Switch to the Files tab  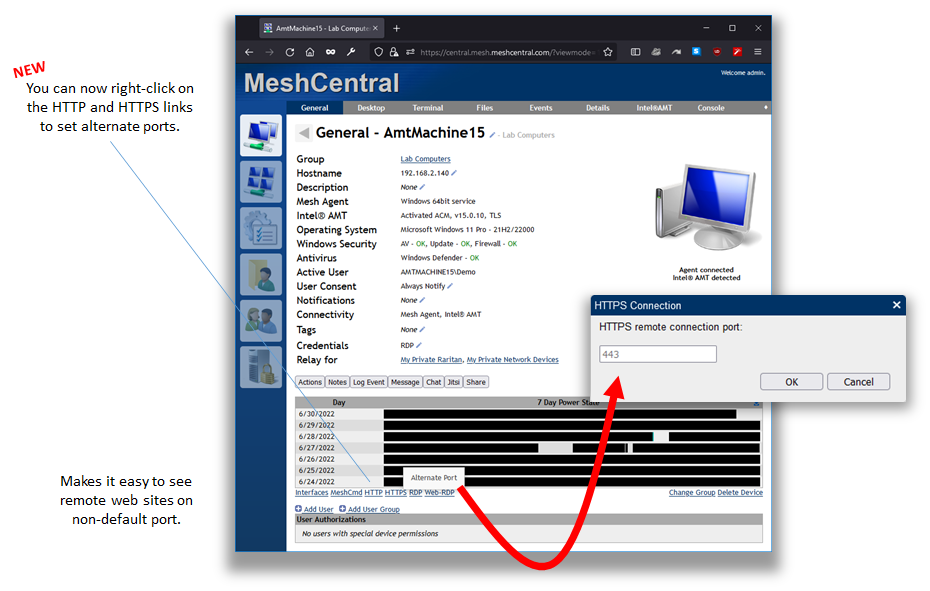(x=485, y=108)
